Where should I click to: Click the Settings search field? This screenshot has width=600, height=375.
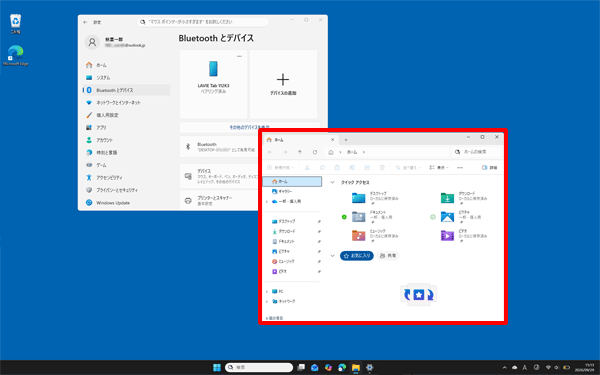[203, 22]
